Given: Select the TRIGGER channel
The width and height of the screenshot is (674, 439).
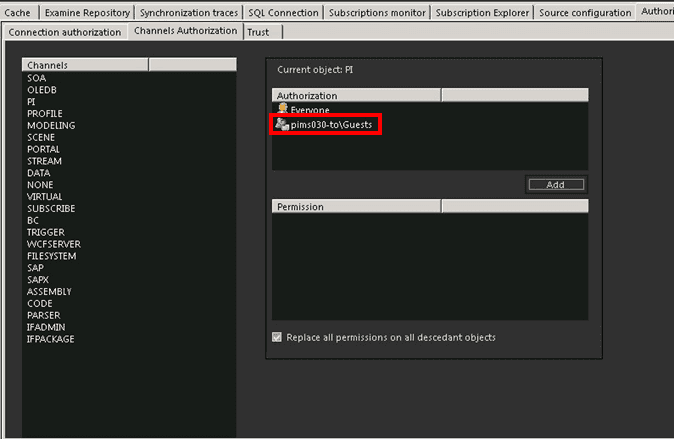Looking at the screenshot, I should (46, 232).
